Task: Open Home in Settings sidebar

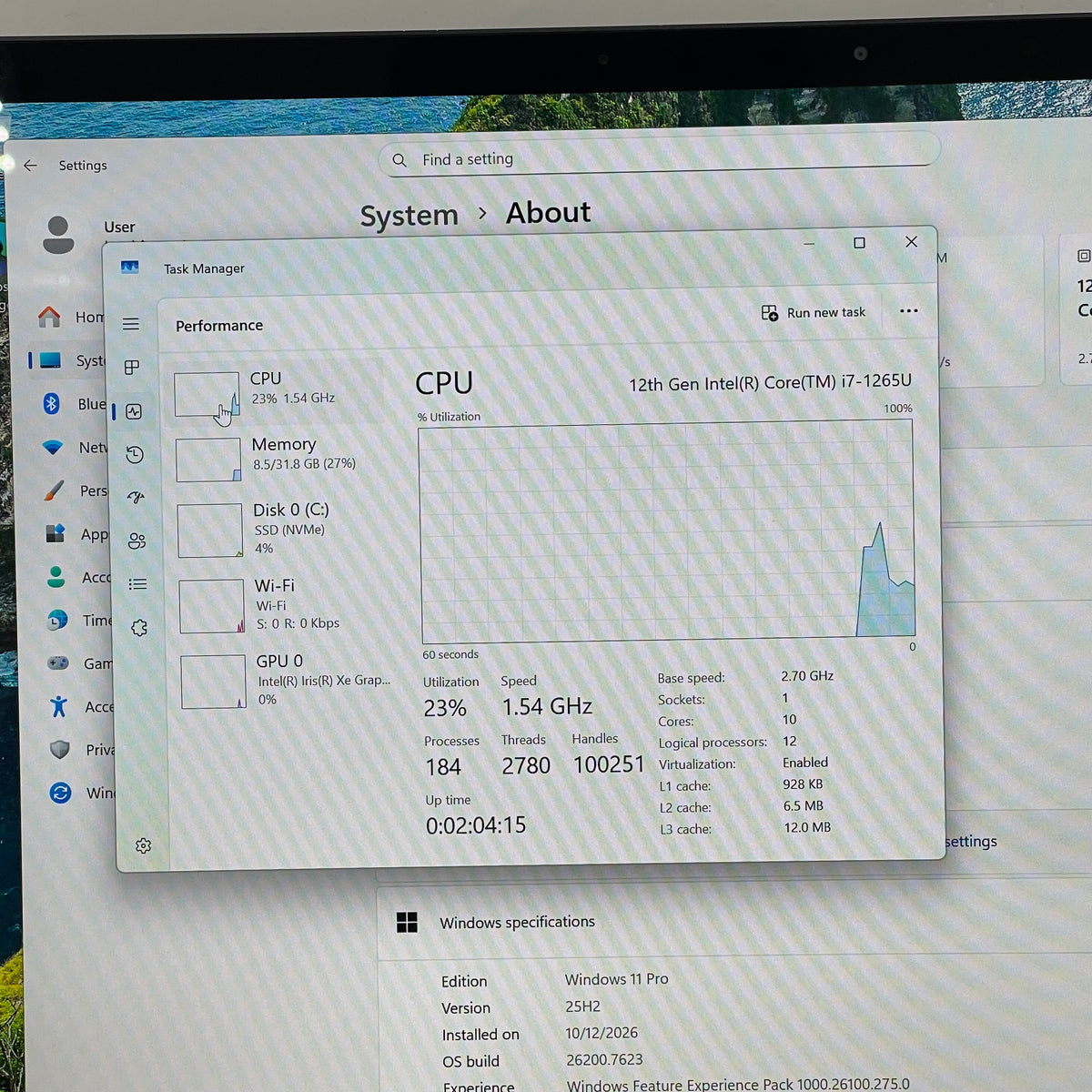Action: pos(70,317)
